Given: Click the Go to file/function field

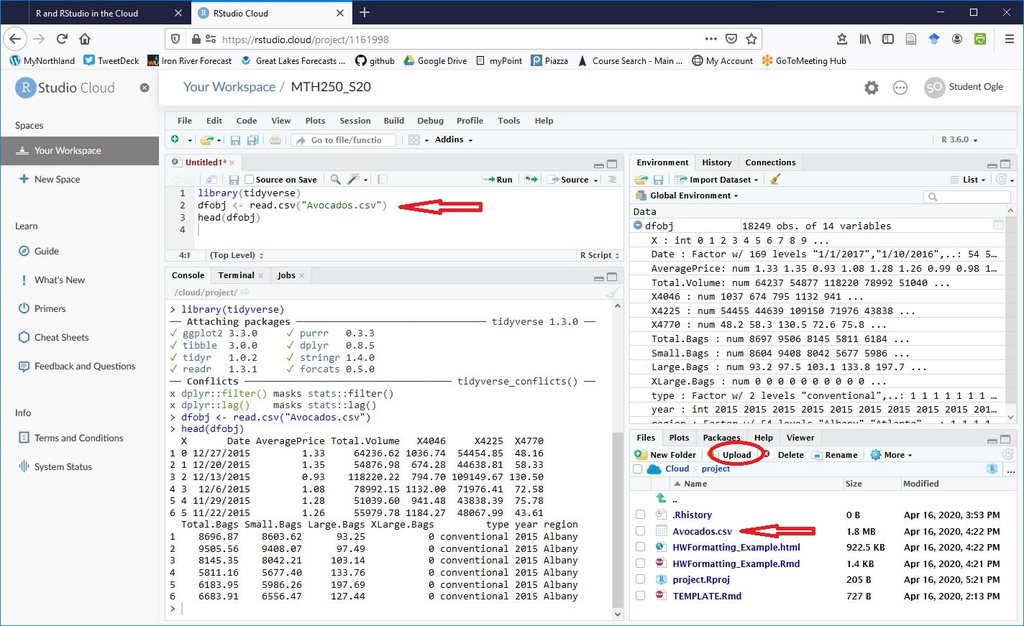Looking at the screenshot, I should [345, 140].
